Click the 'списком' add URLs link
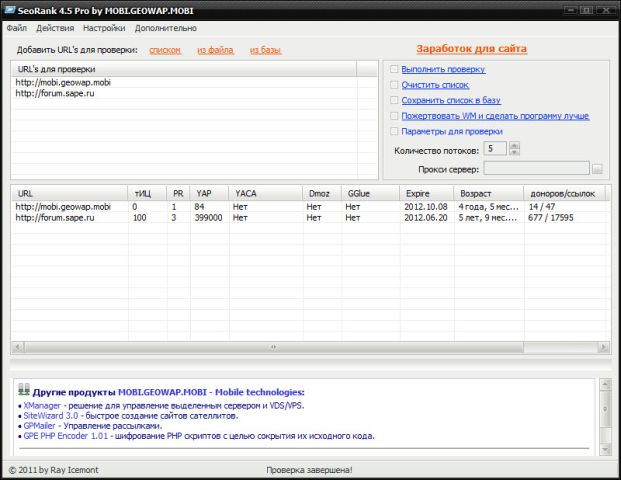This screenshot has height=480, width=621. 165,49
